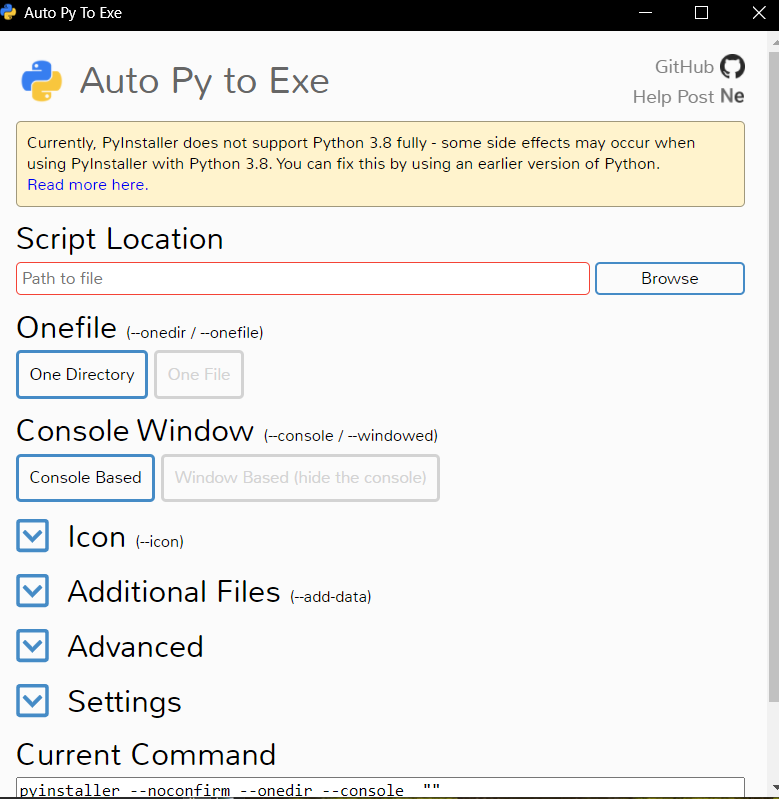779x799 pixels.
Task: Click the Additional Files heading text
Action: 174,592
